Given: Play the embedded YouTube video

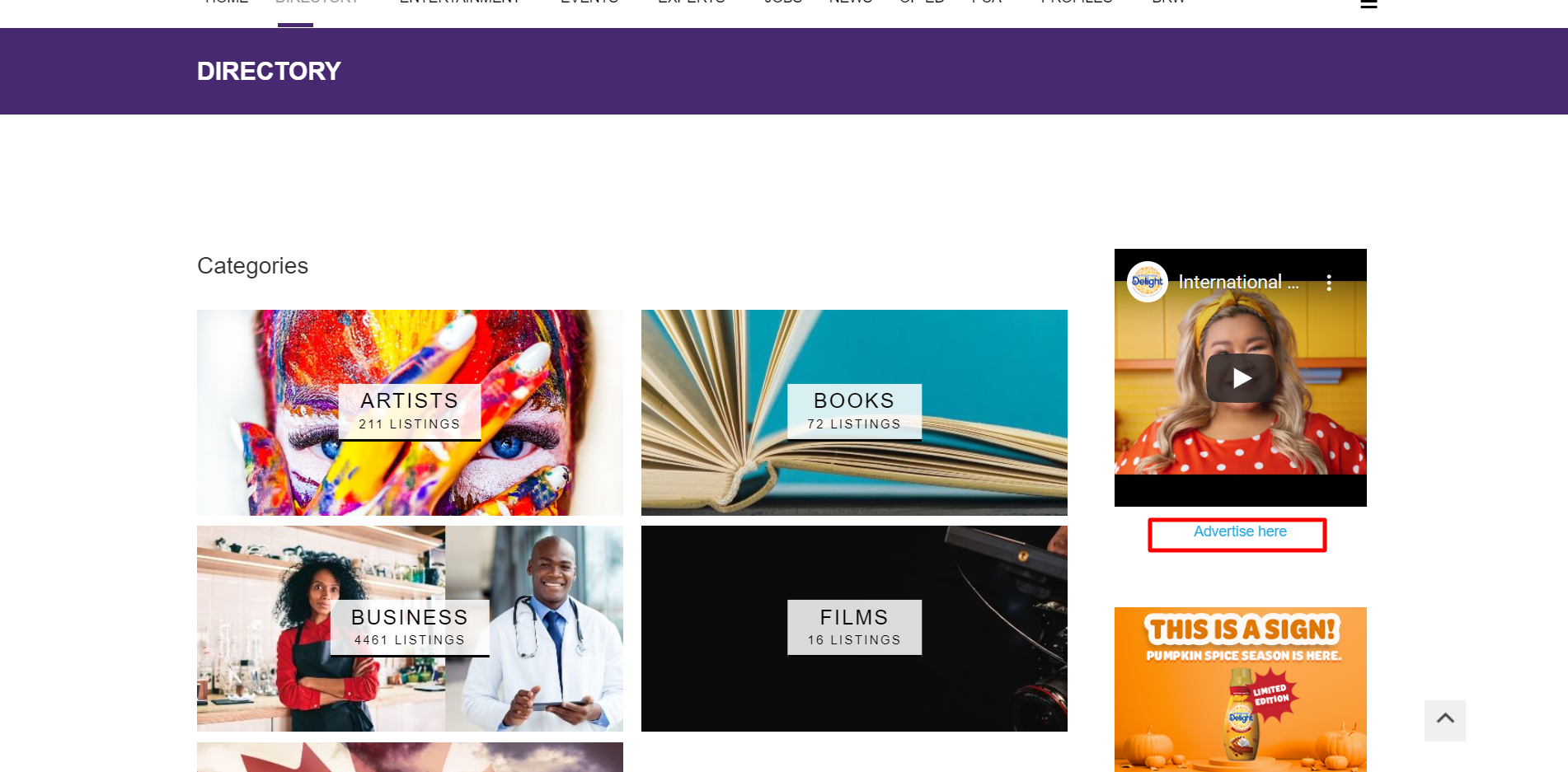Looking at the screenshot, I should 1241,378.
